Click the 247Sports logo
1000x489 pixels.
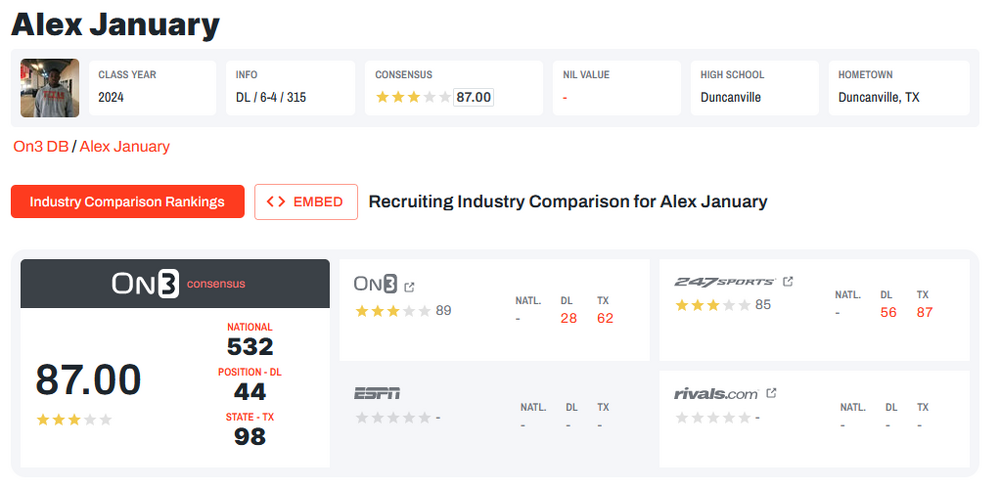pos(724,282)
